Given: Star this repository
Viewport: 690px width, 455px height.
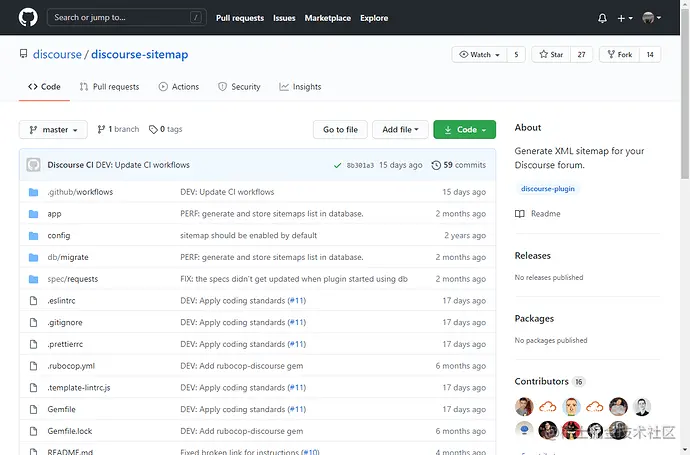Looking at the screenshot, I should click(551, 55).
